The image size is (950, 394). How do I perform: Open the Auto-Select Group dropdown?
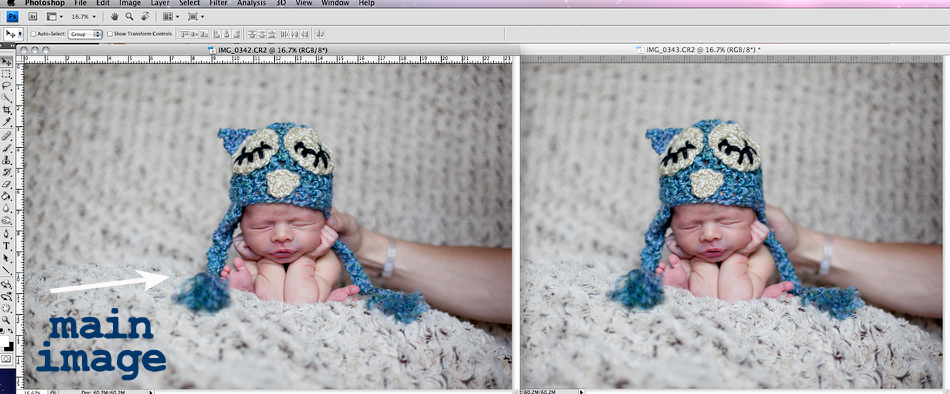coord(85,34)
